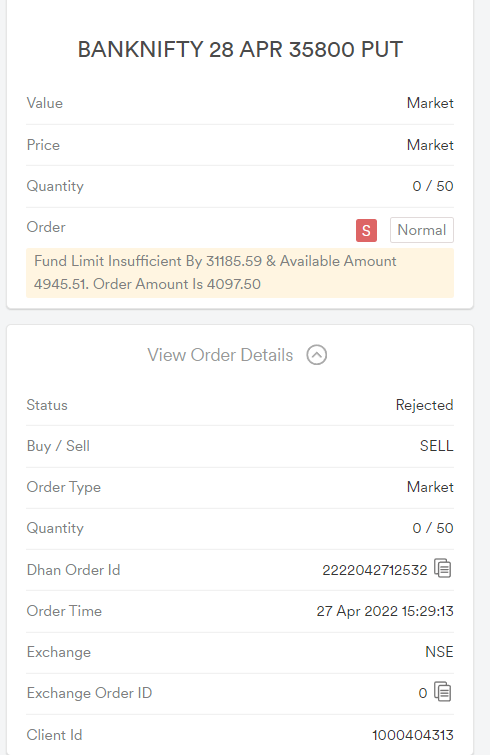
Task: Copy the Dhan Order Id value
Action: click(x=443, y=569)
